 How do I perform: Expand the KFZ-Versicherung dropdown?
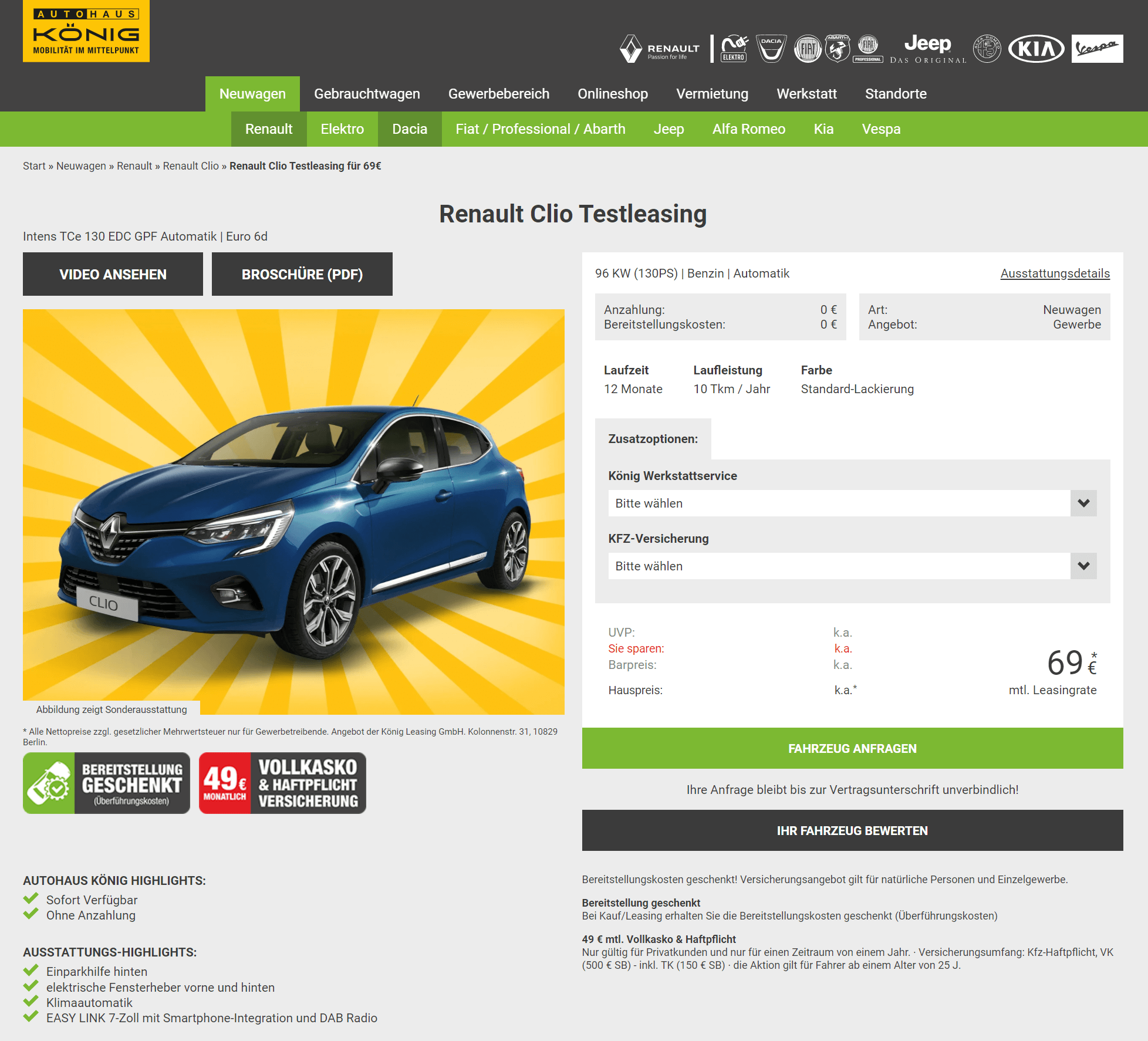pos(852,566)
